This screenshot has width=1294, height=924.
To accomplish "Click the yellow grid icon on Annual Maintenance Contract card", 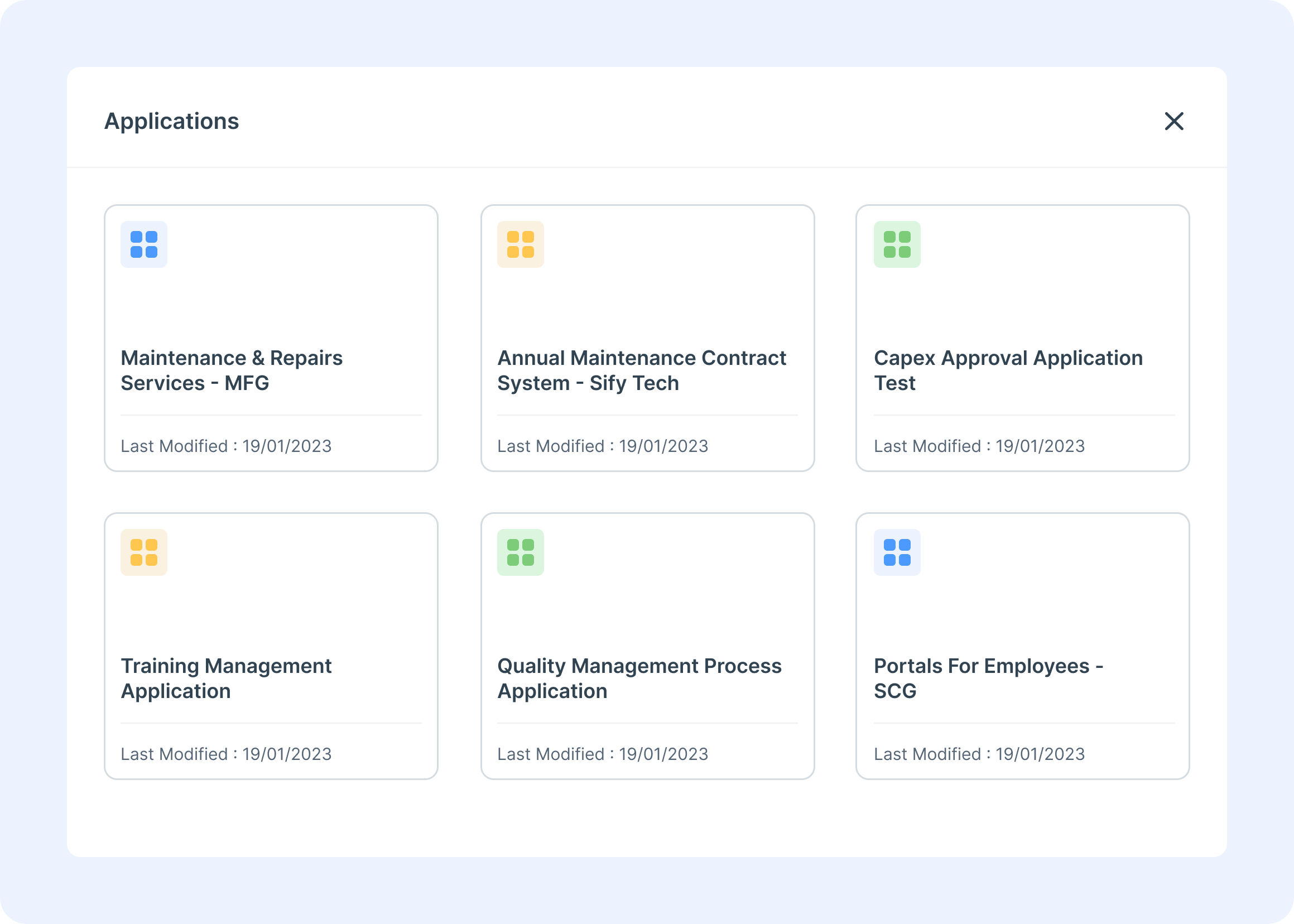I will 520,243.
